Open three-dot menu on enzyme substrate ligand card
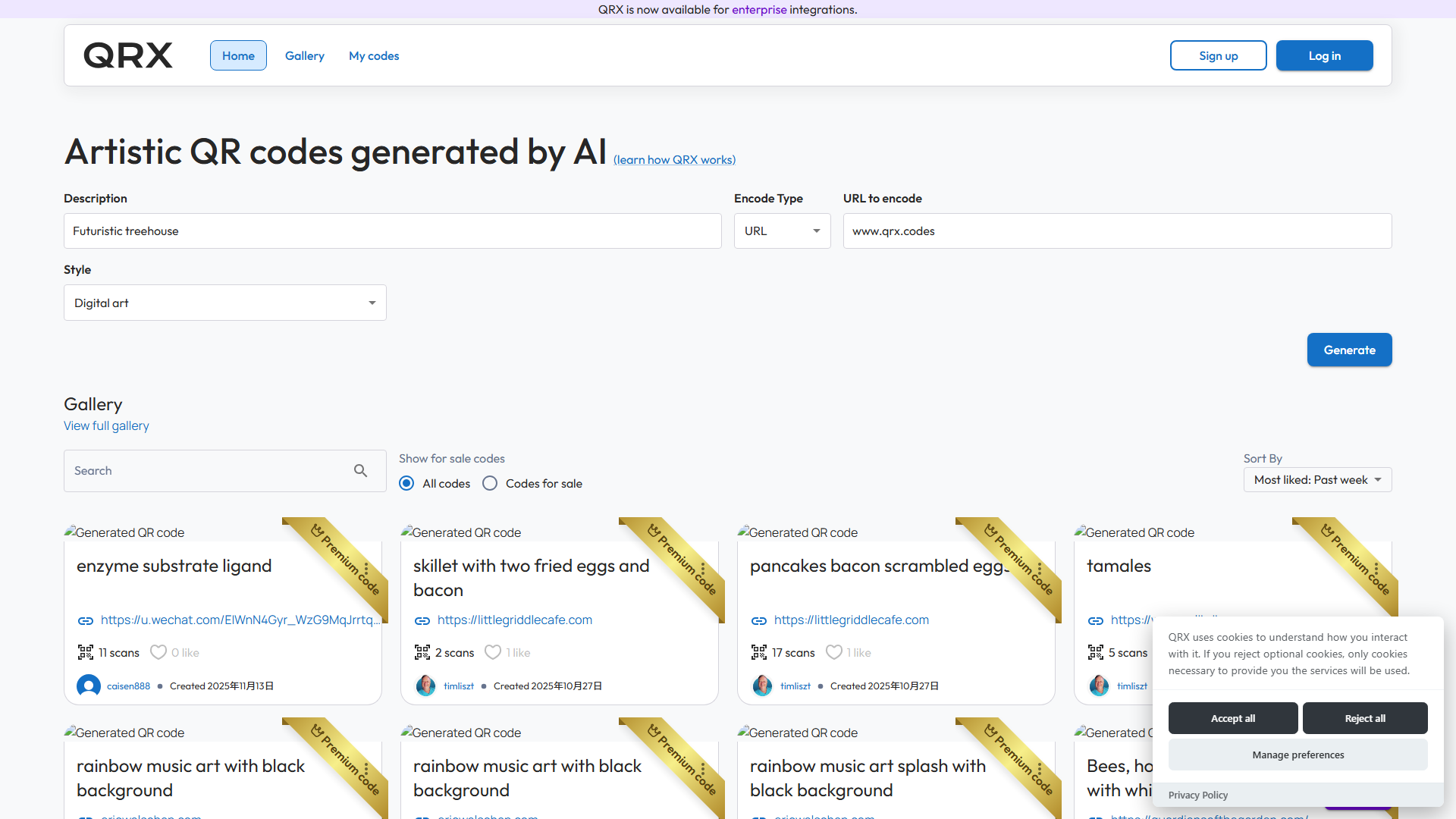This screenshot has width=1456, height=819. tap(366, 570)
